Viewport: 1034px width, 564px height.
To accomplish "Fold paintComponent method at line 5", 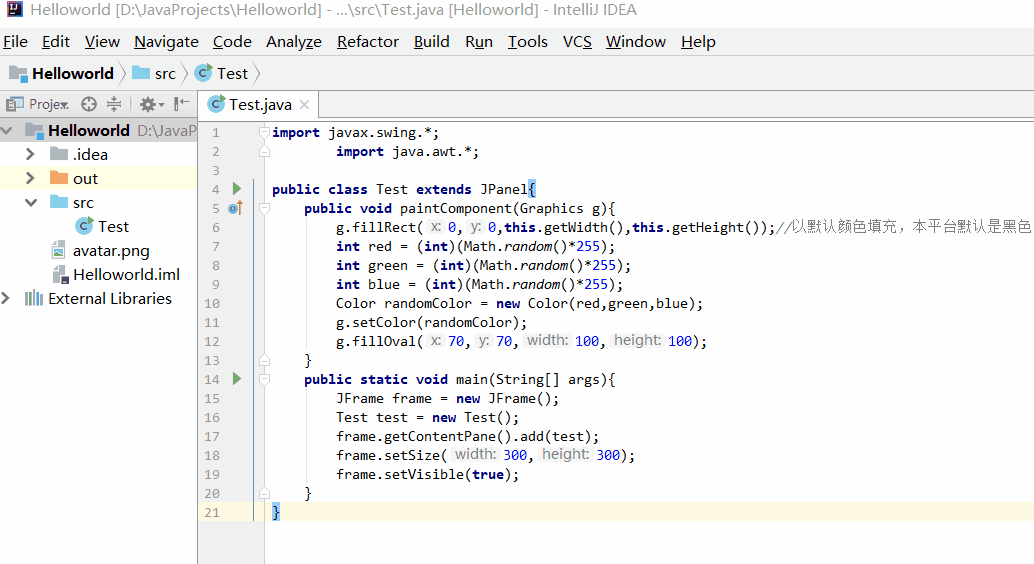I will (x=264, y=208).
